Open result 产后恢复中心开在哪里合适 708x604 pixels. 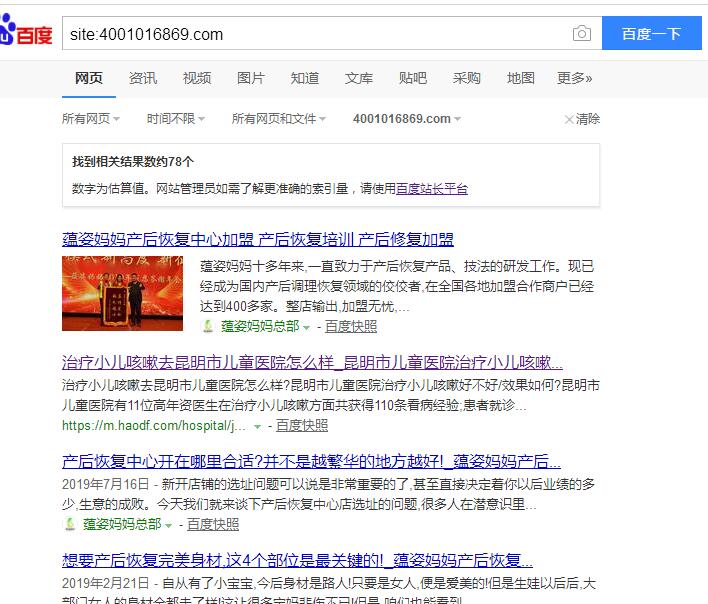coord(311,461)
